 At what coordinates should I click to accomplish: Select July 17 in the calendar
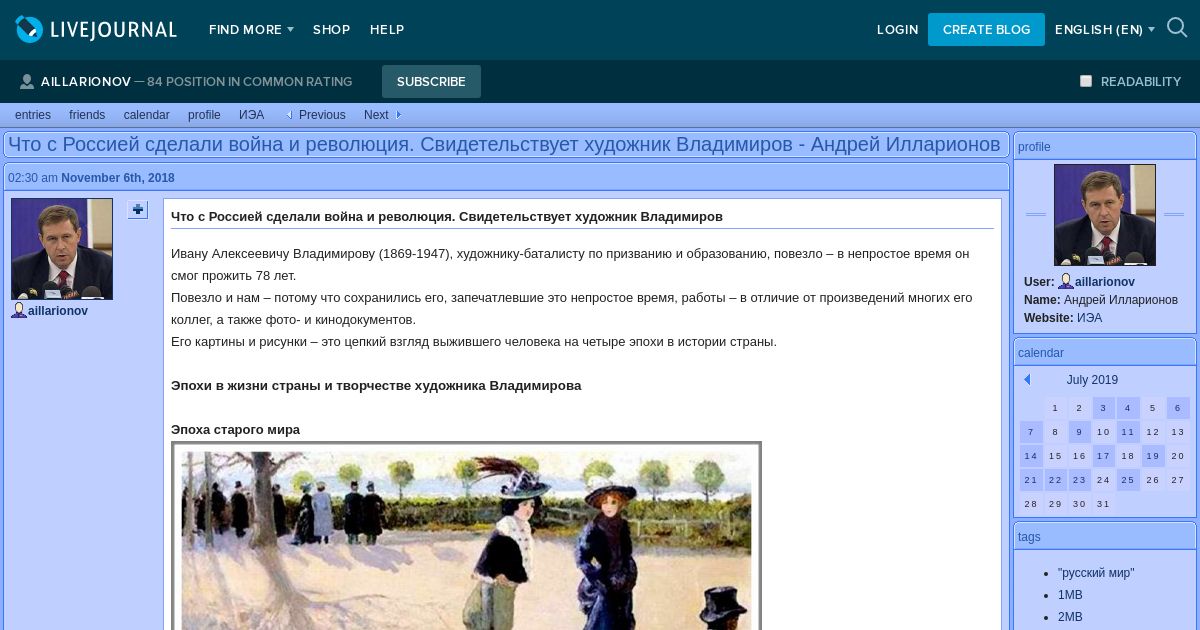tap(1104, 456)
